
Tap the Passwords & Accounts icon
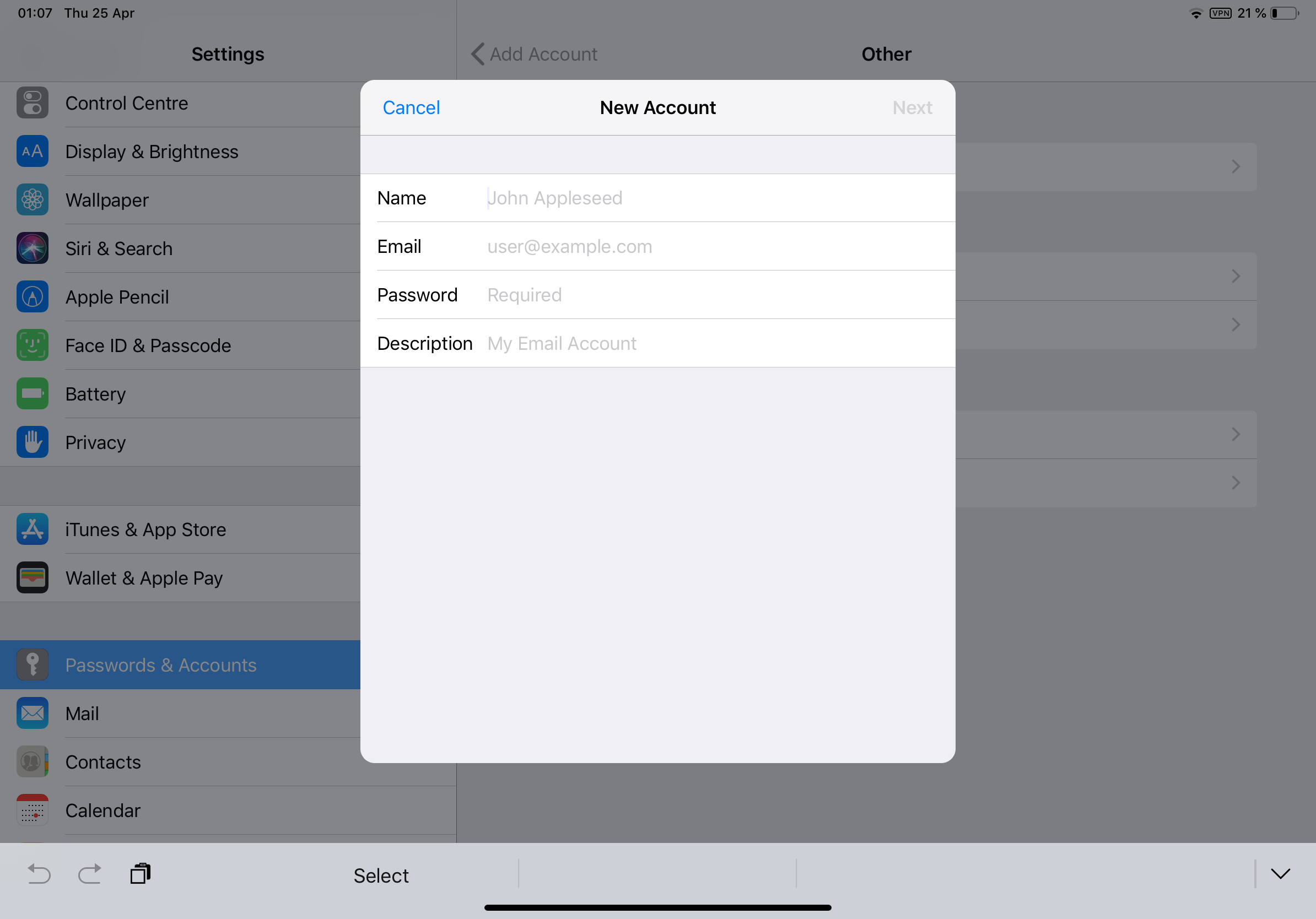click(32, 665)
